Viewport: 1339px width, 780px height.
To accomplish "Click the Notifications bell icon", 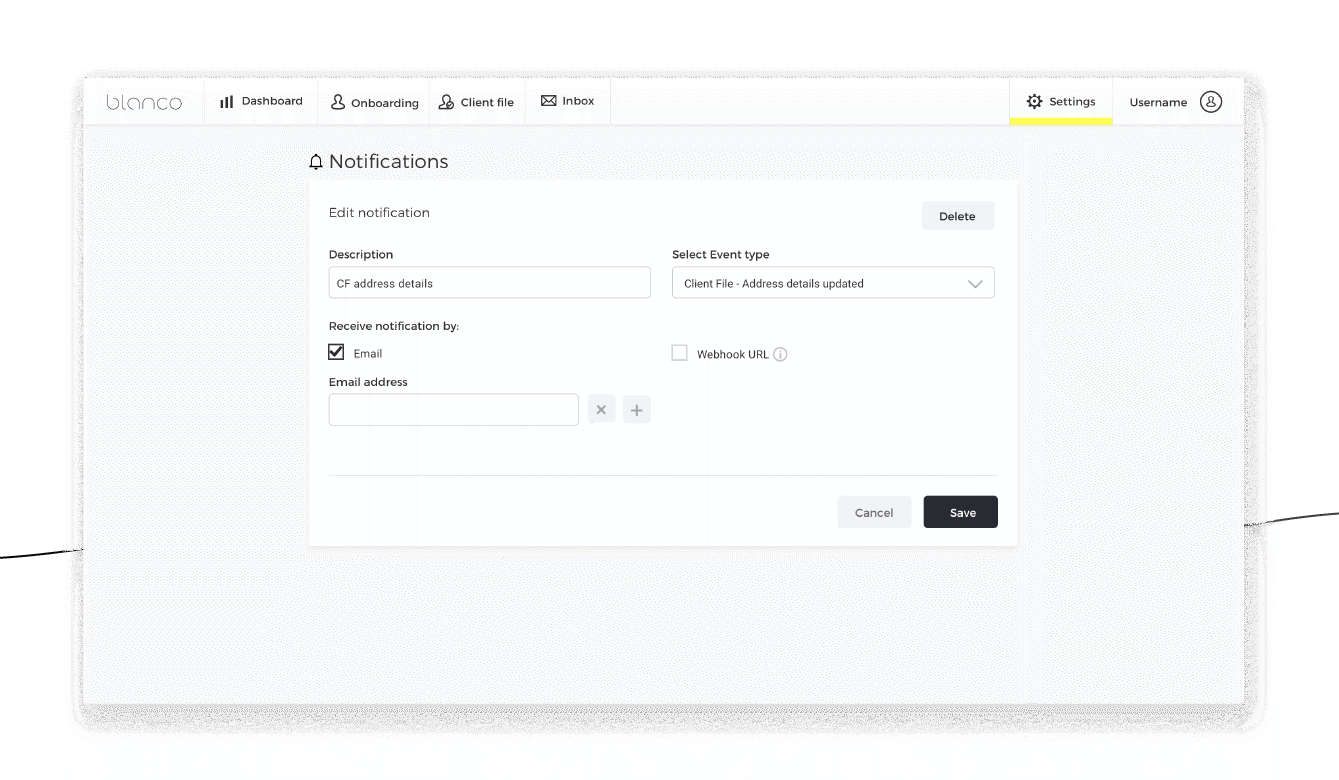I will pos(316,162).
